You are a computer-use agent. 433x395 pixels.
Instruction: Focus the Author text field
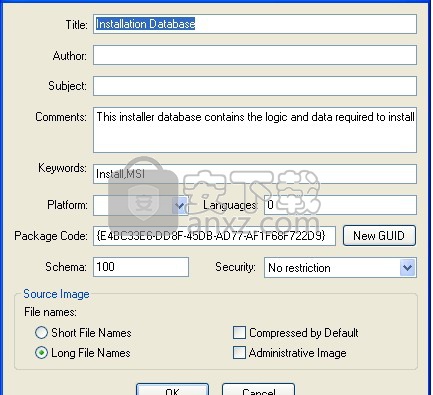pos(255,55)
